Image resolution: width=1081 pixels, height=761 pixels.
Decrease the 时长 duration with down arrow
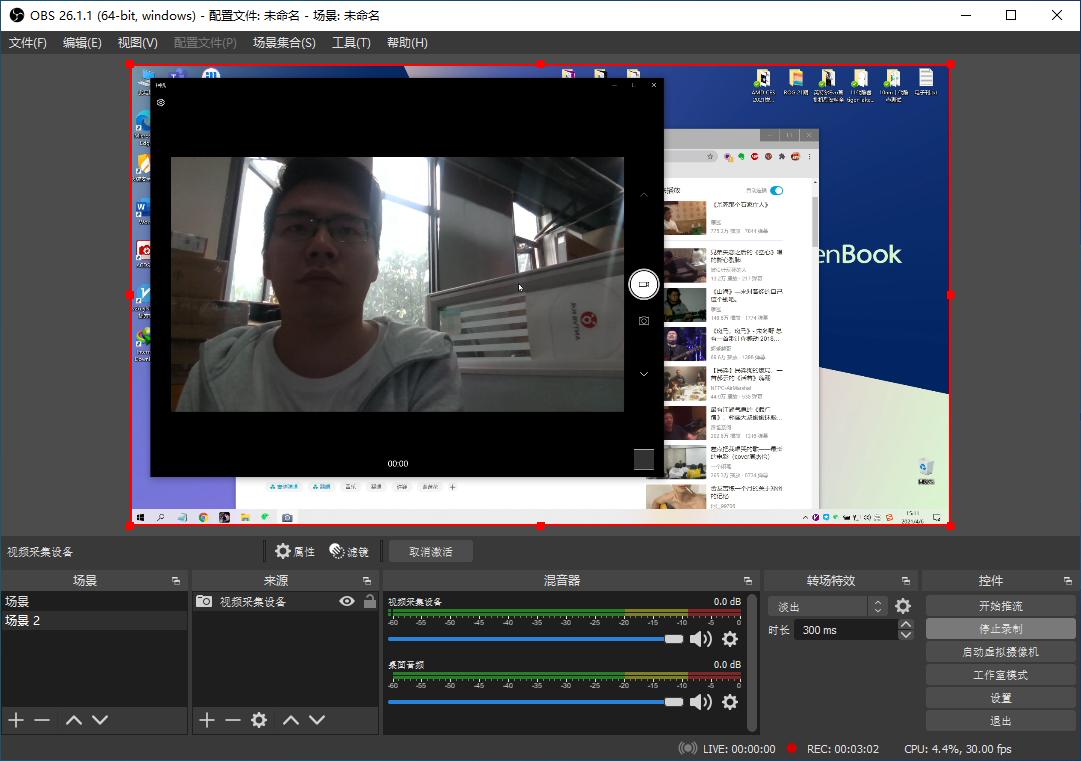coord(906,635)
